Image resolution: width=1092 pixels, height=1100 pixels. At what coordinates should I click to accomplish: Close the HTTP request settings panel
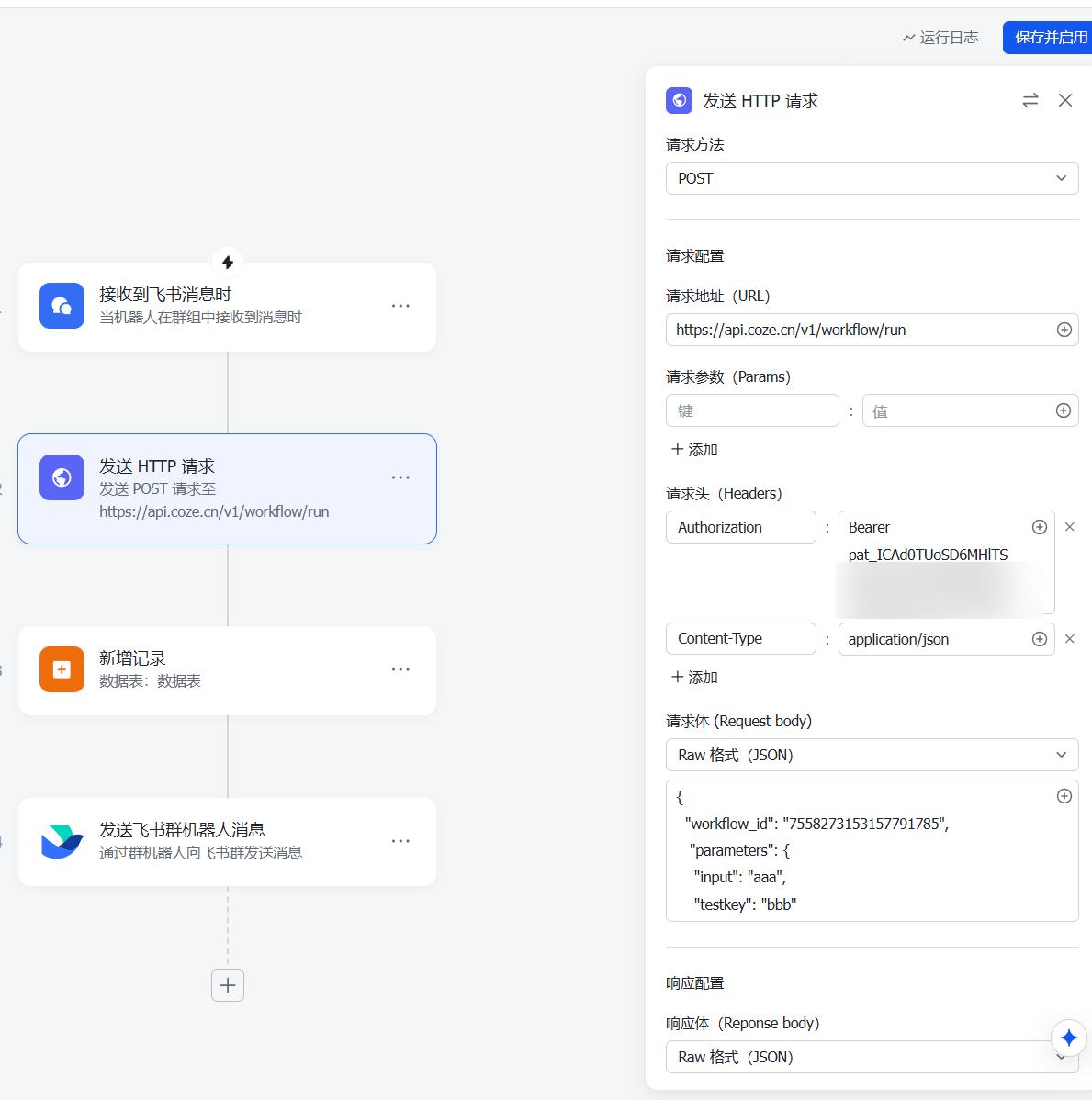[1065, 100]
